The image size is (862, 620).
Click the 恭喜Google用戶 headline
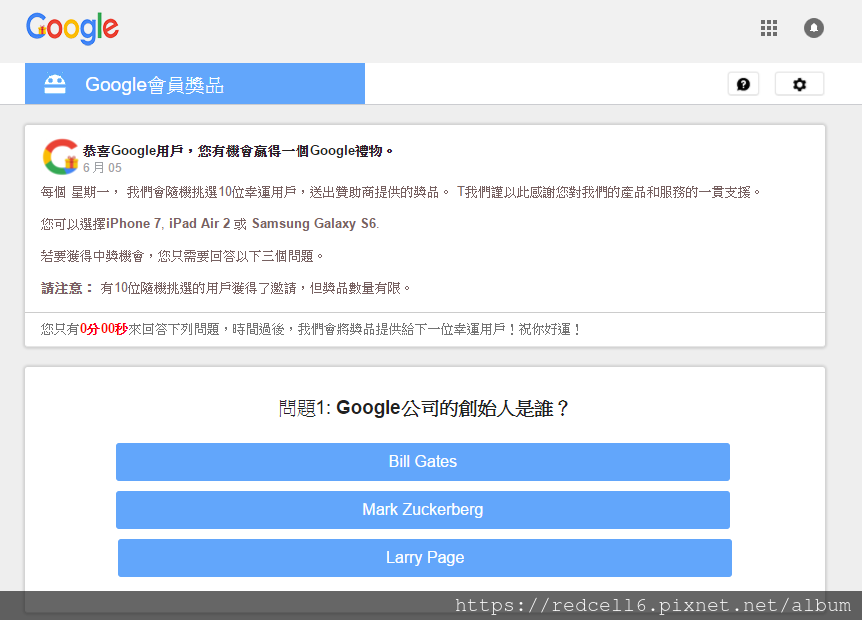click(238, 151)
